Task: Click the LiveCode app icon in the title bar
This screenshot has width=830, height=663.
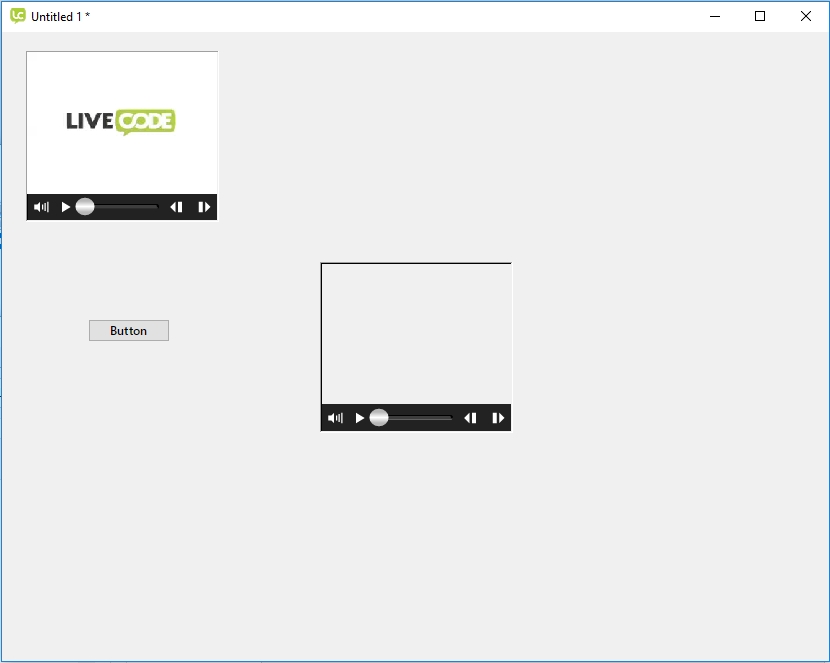Action: 17,16
